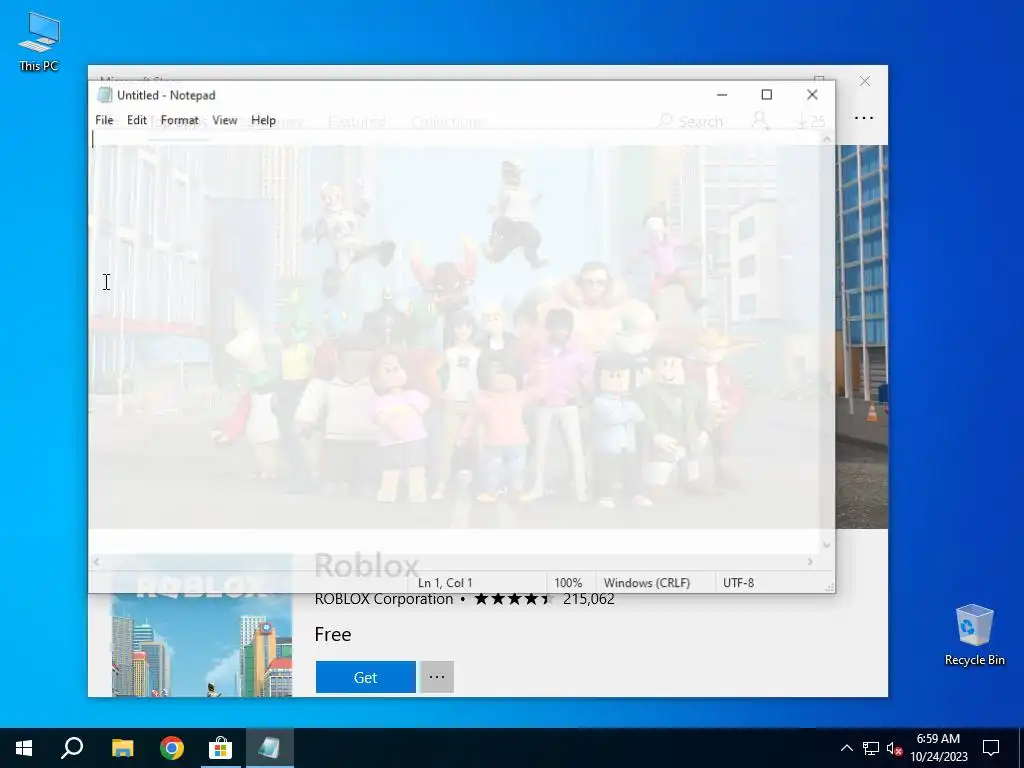This screenshot has height=768, width=1024.
Task: Select the Recycle Bin desktop icon
Action: 974,635
